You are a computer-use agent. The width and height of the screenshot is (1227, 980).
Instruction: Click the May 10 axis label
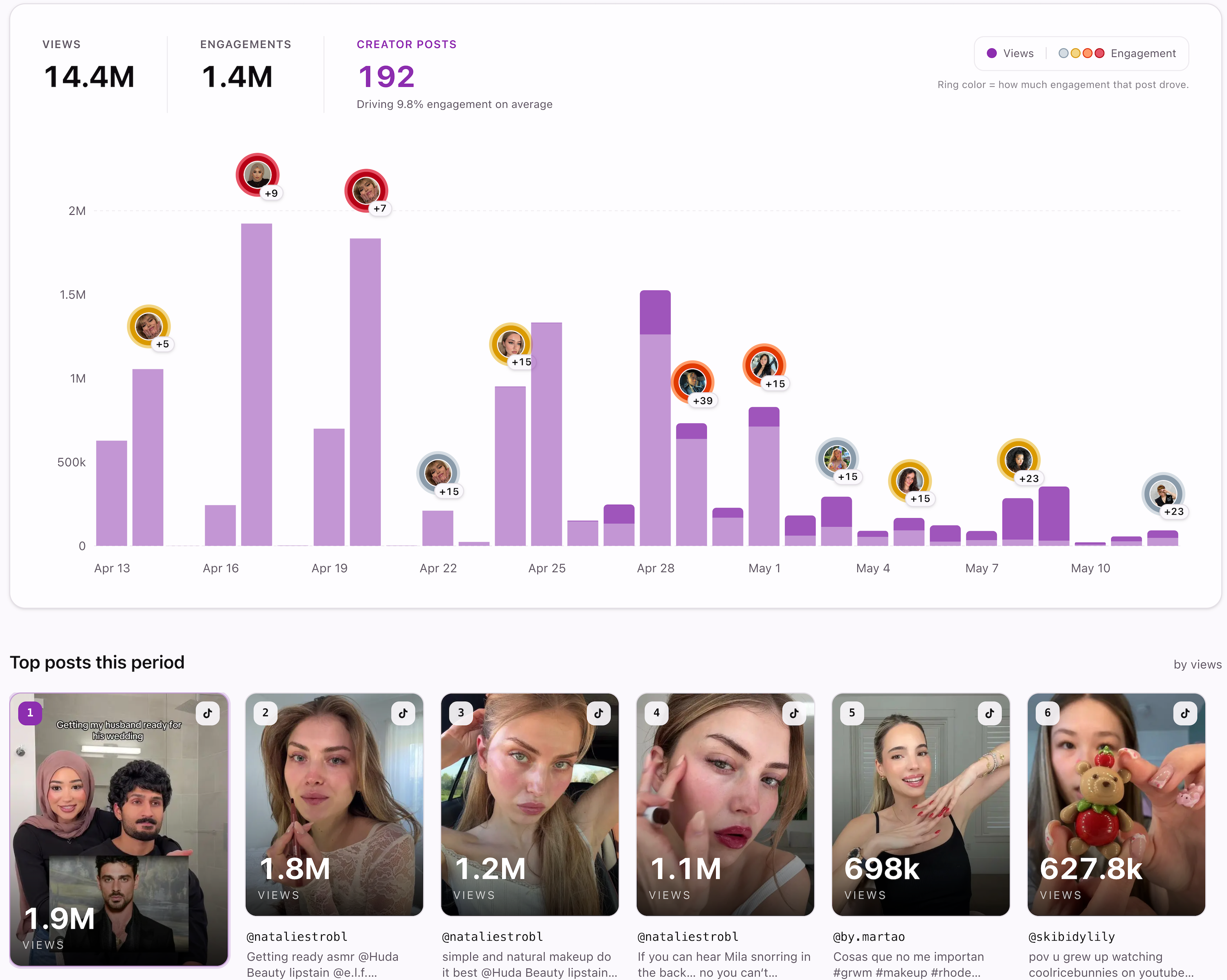(1090, 568)
